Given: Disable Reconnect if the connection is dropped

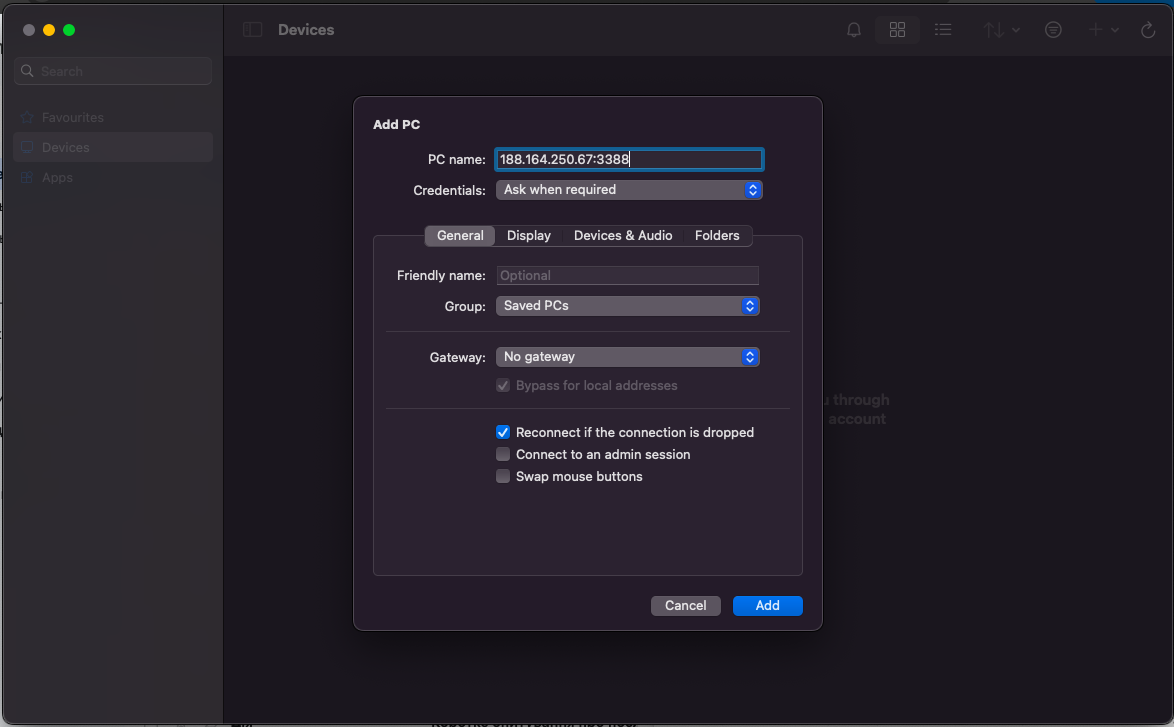Looking at the screenshot, I should pos(503,433).
